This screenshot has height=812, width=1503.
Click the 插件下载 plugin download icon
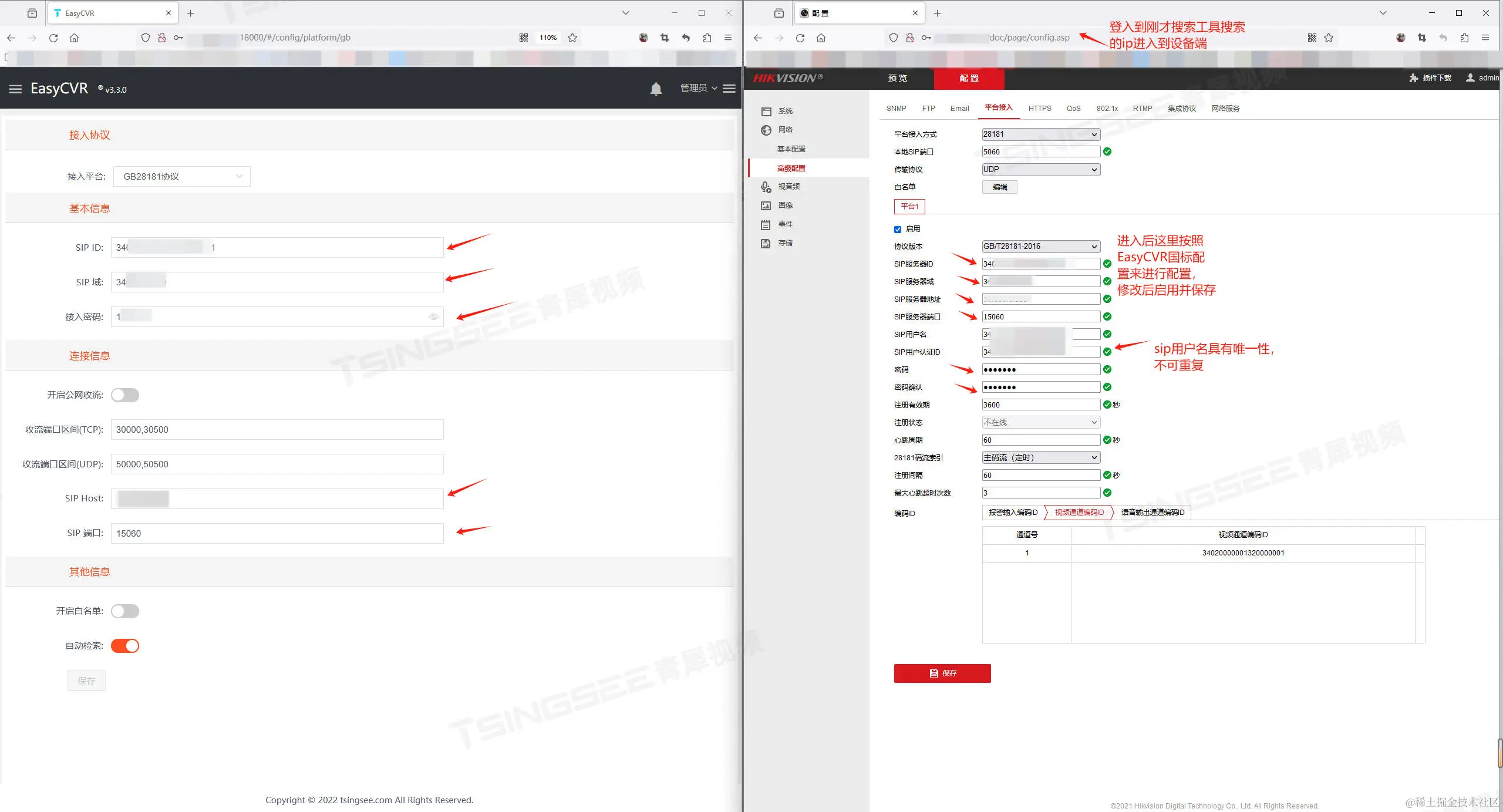click(1413, 78)
